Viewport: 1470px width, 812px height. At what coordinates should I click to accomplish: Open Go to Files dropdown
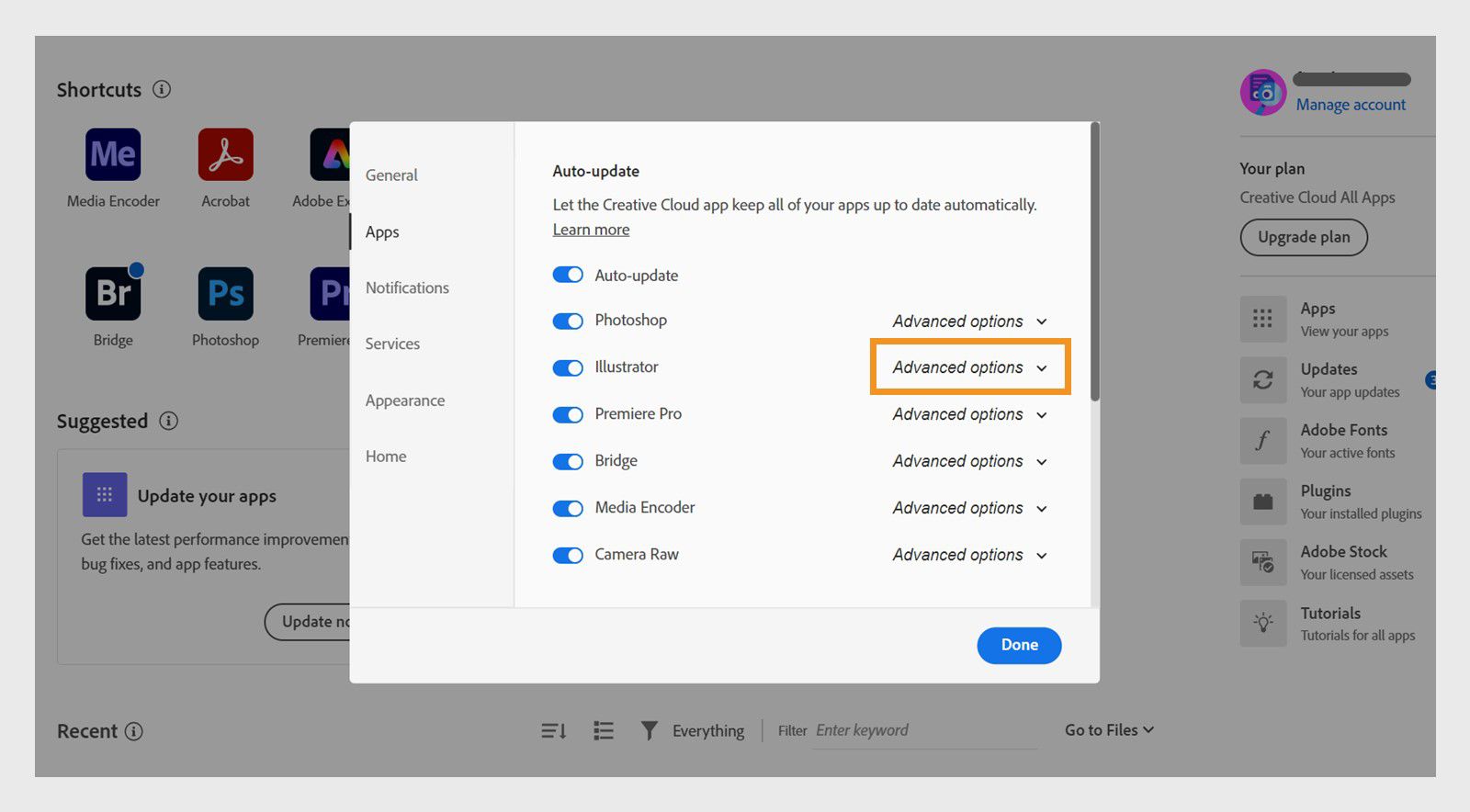coord(1109,730)
